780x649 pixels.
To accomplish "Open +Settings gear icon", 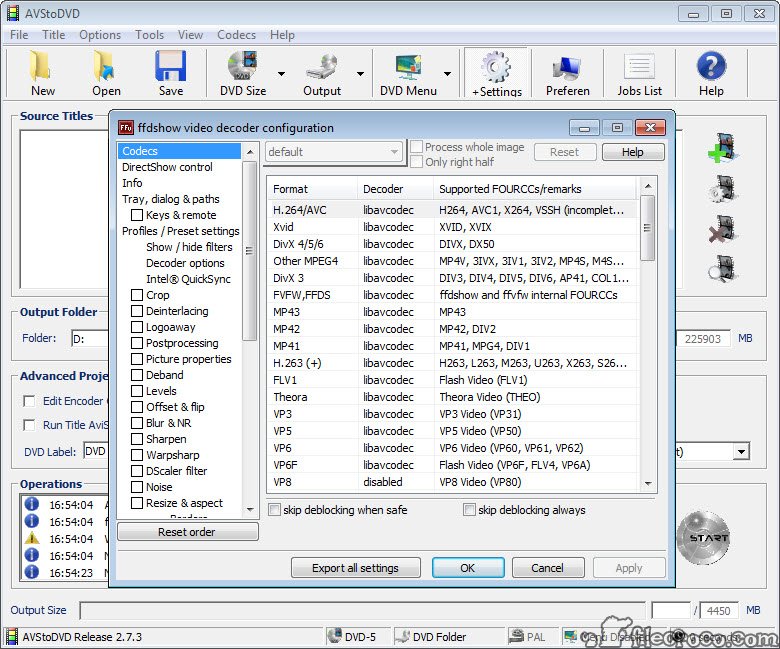I will coord(496,67).
